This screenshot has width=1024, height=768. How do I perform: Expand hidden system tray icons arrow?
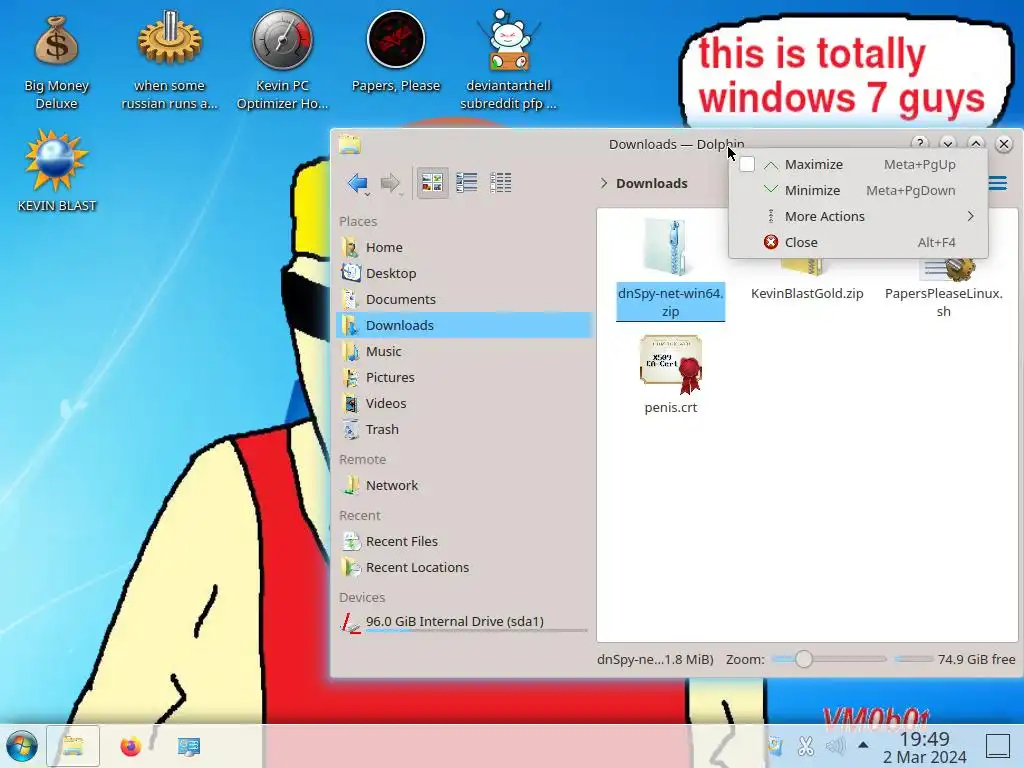pyautogui.click(x=863, y=745)
